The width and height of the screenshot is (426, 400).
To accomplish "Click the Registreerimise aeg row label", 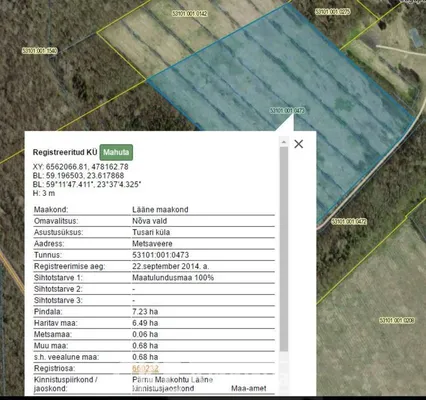I will point(69,266).
